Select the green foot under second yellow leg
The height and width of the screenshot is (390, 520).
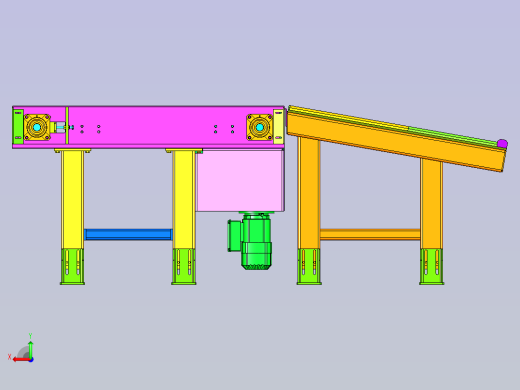(x=184, y=267)
